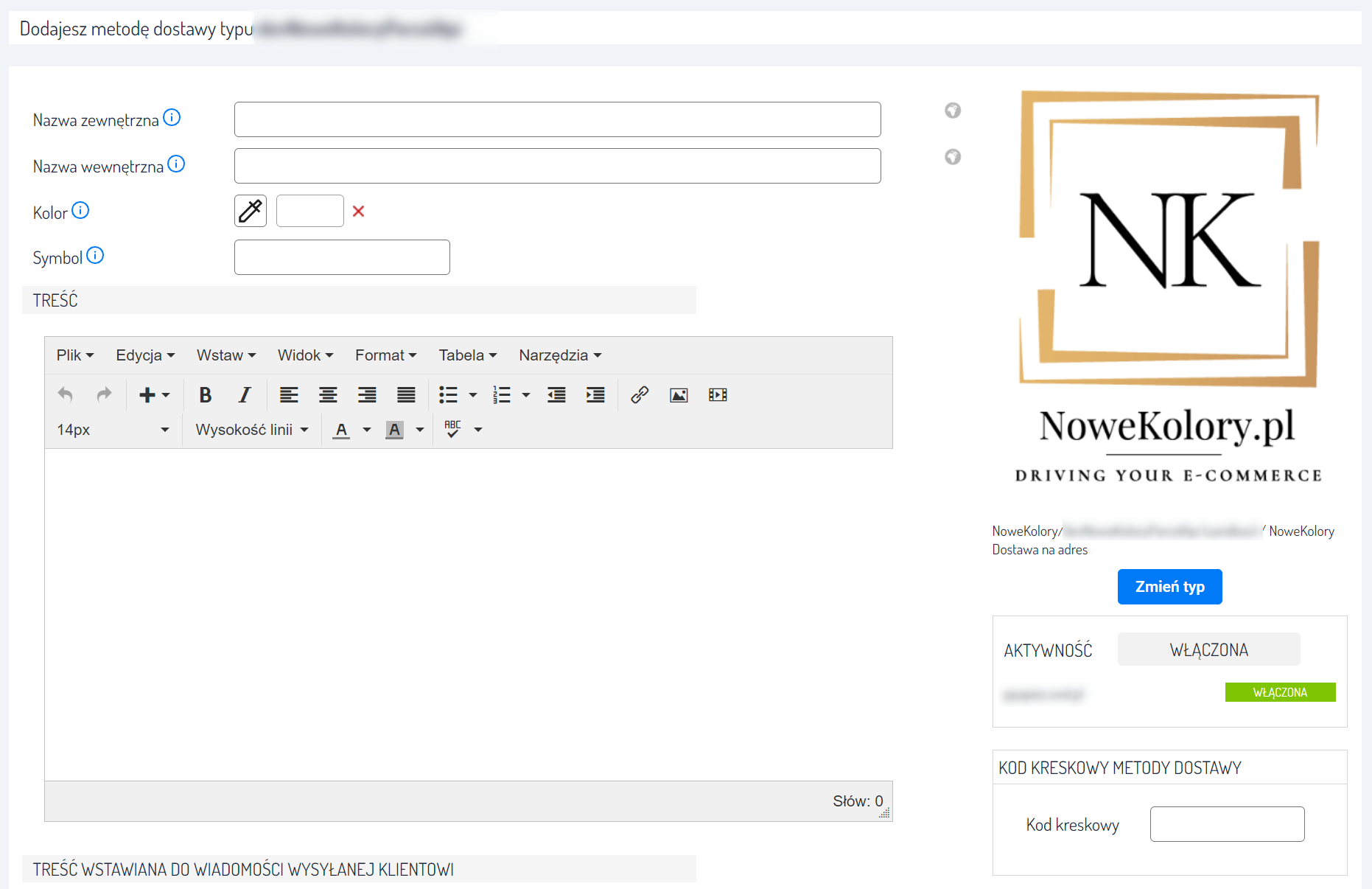
Task: Expand bullet list style arrow
Action: 473,395
